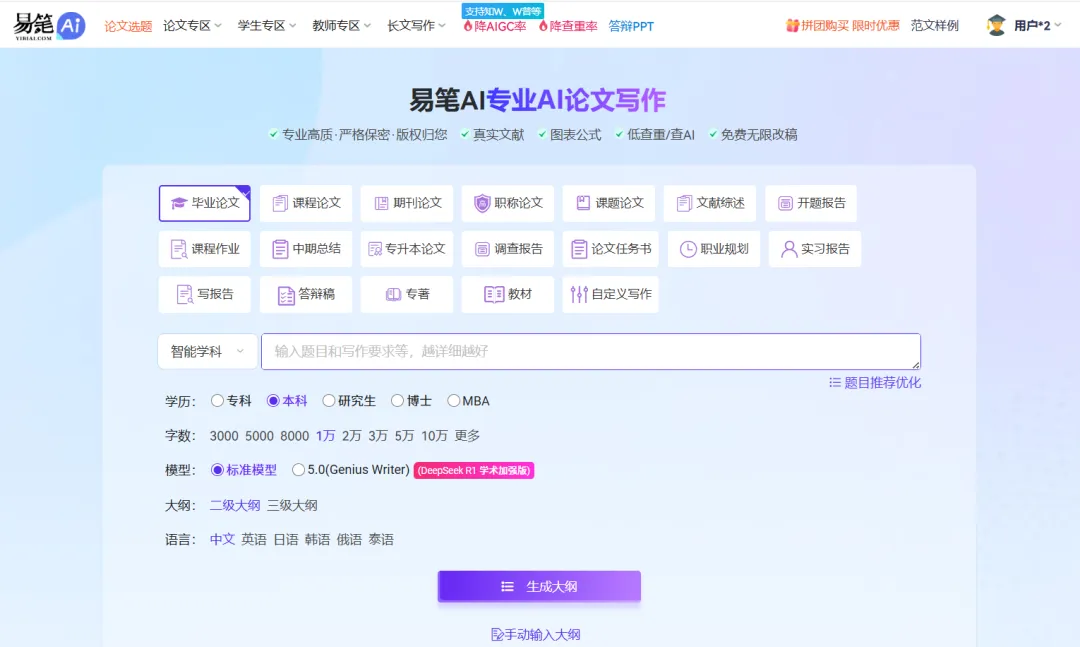1080x647 pixels.
Task: Click the 教材 open book icon
Action: 494,294
